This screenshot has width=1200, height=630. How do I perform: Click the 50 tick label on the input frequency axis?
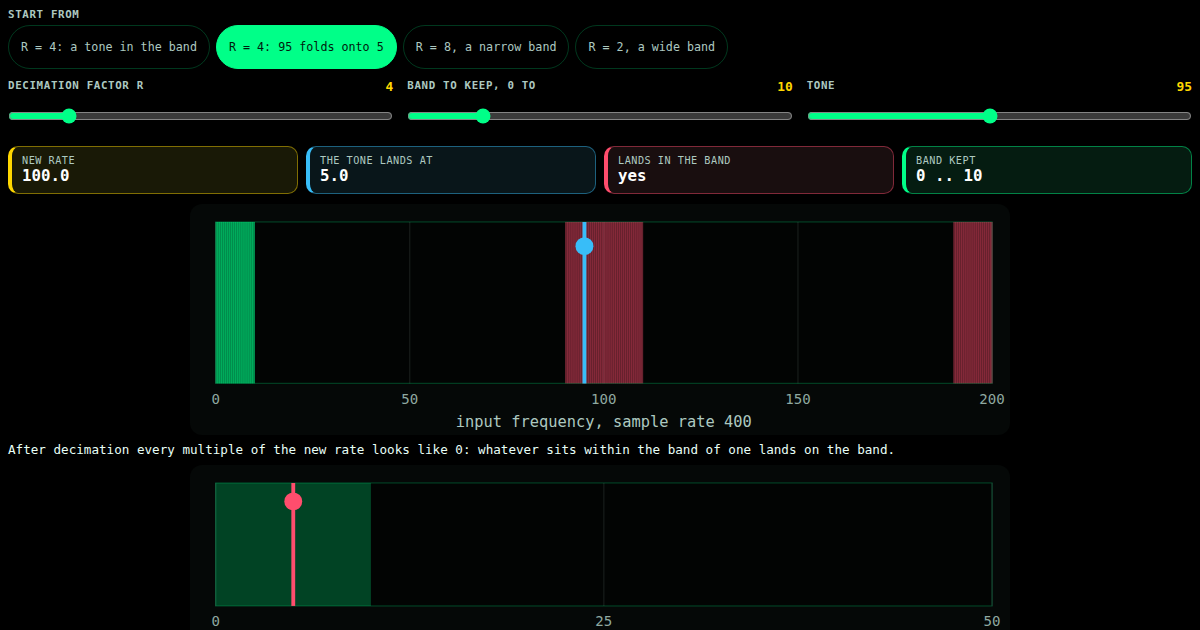click(x=410, y=399)
